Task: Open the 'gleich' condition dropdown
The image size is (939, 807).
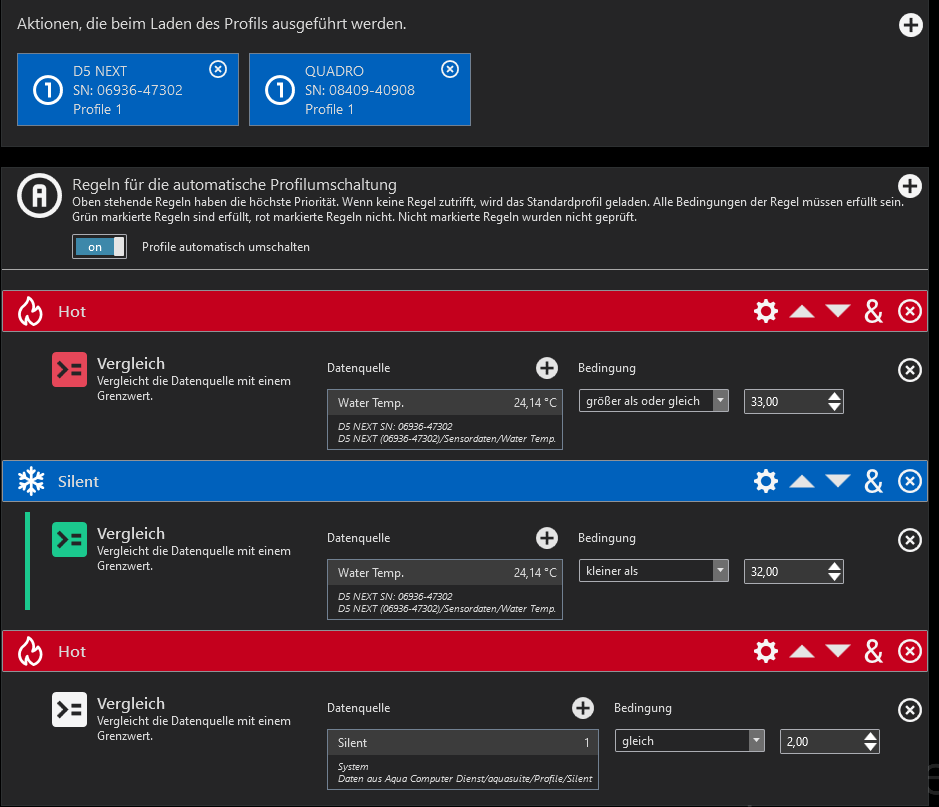Action: pyautogui.click(x=689, y=741)
